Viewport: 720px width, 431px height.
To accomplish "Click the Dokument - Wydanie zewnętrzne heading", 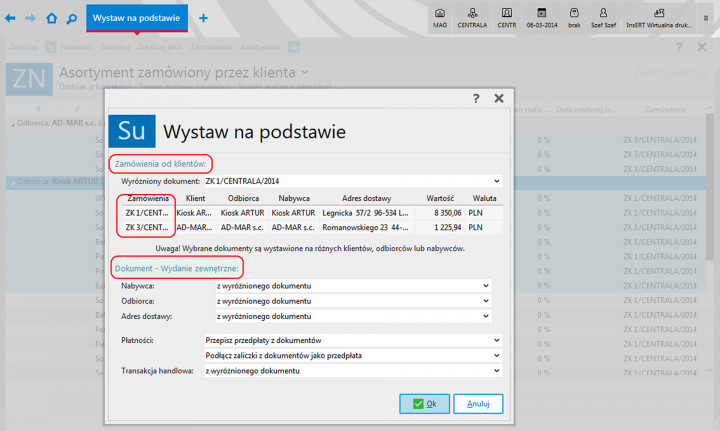I will (177, 269).
